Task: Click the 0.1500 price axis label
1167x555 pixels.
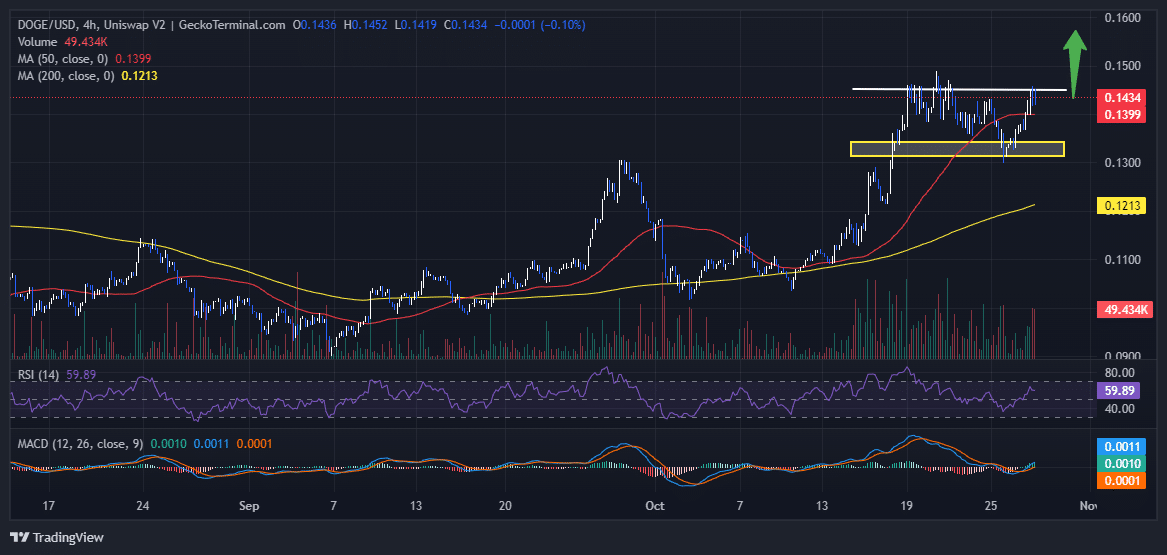Action: [1123, 66]
